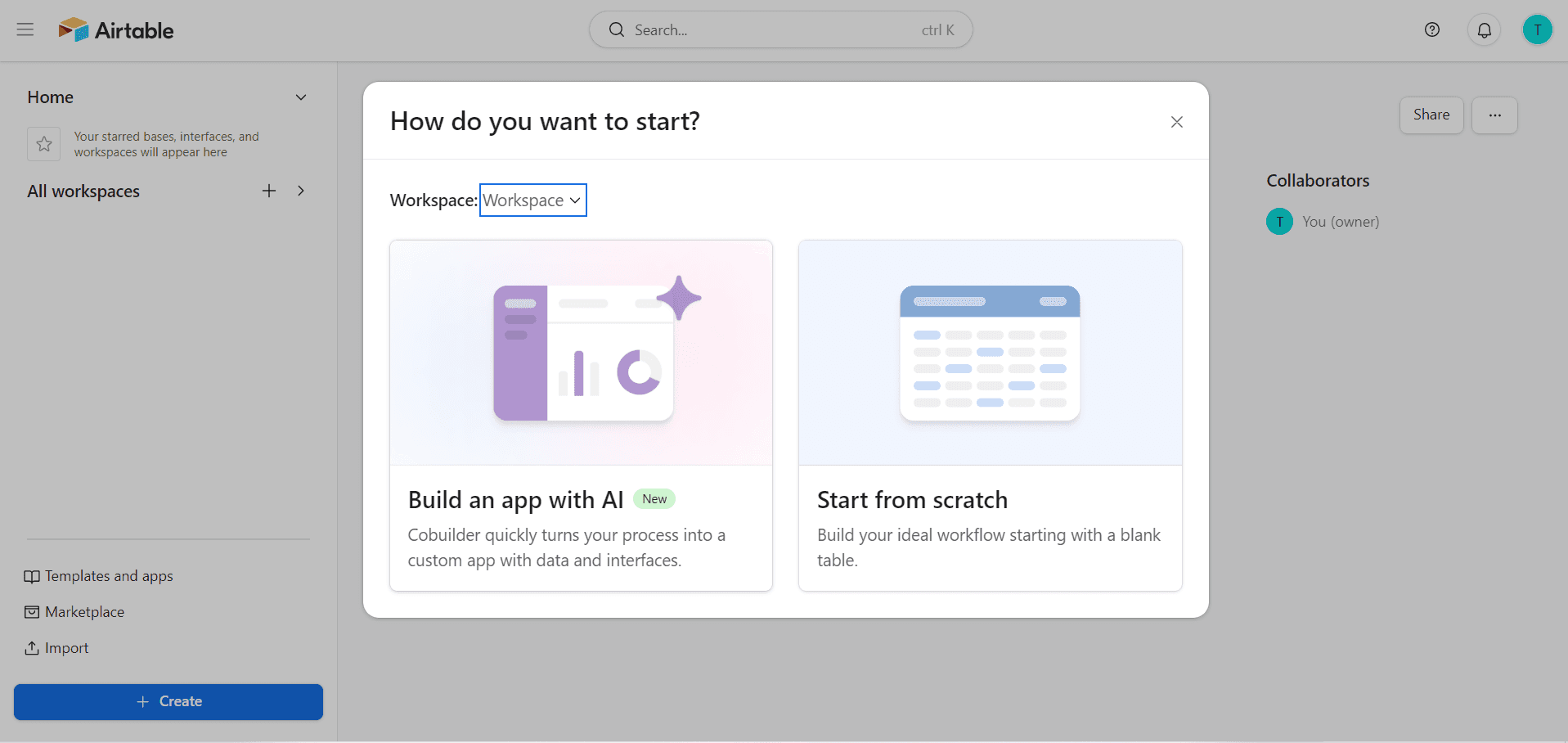Click the Share button
1568x743 pixels.
tap(1431, 115)
